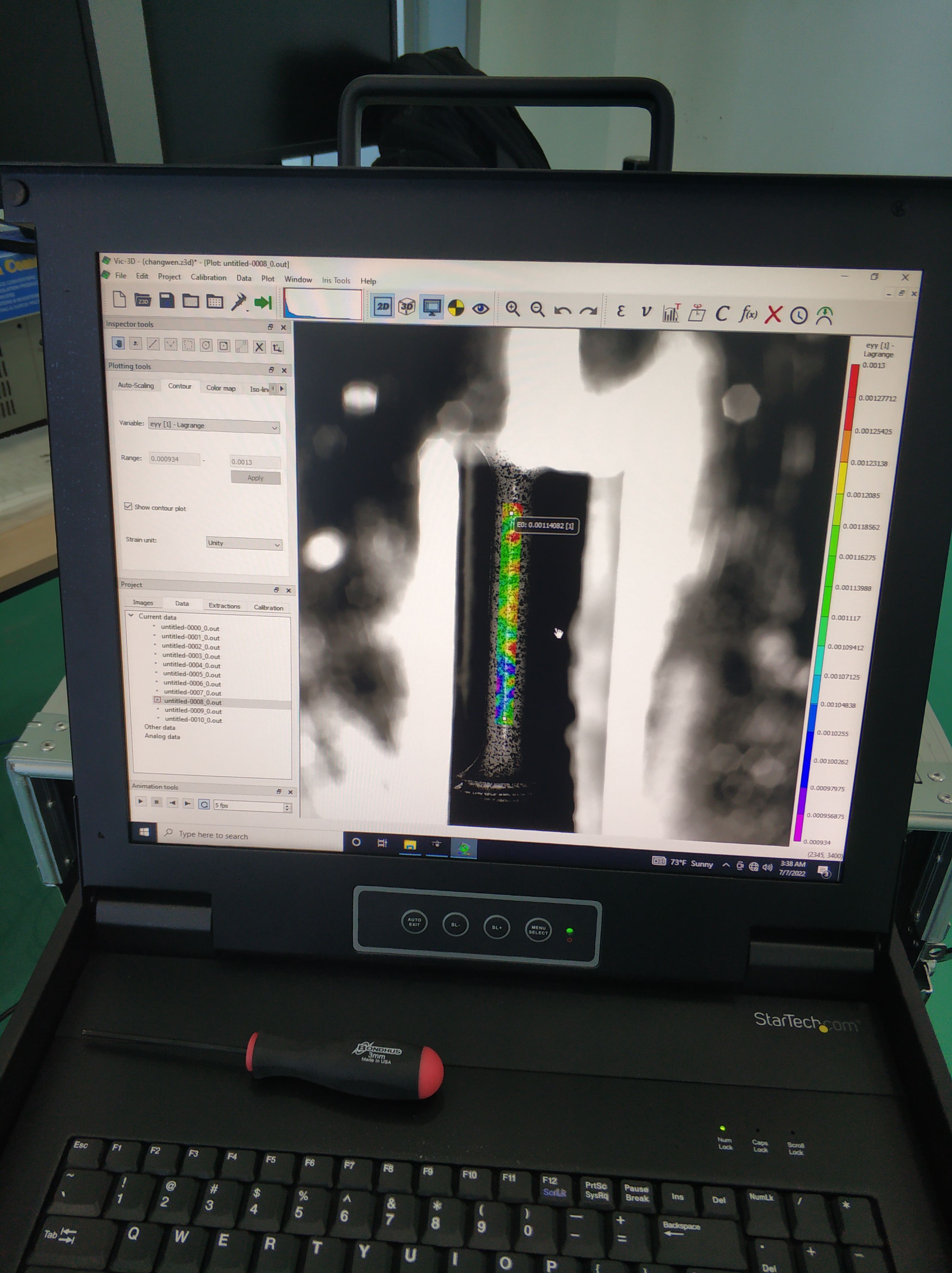Viewport: 952px width, 1273px height.
Task: Click the clock time filter icon
Action: [798, 315]
